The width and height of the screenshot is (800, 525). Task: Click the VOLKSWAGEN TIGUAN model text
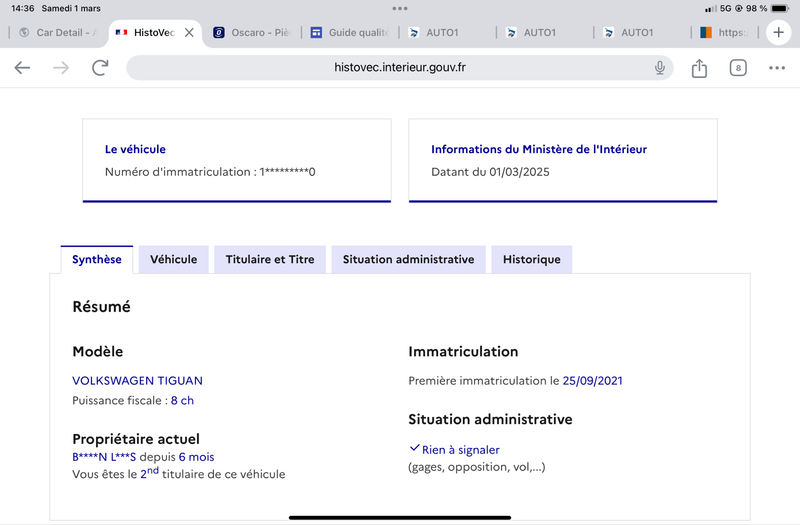coord(137,381)
